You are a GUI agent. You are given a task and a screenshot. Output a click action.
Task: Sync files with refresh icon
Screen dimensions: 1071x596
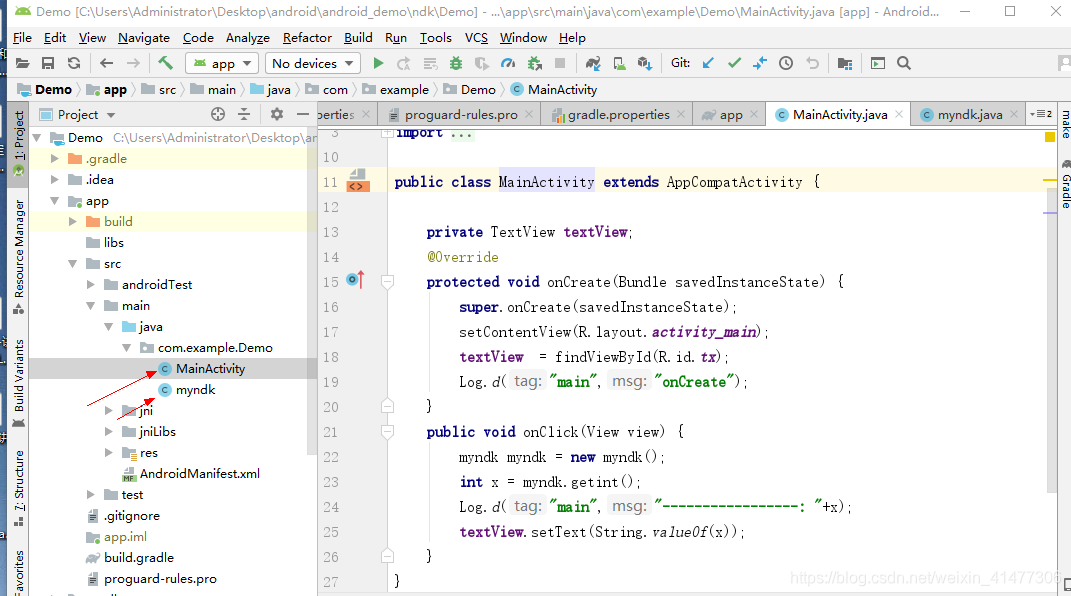pos(74,63)
